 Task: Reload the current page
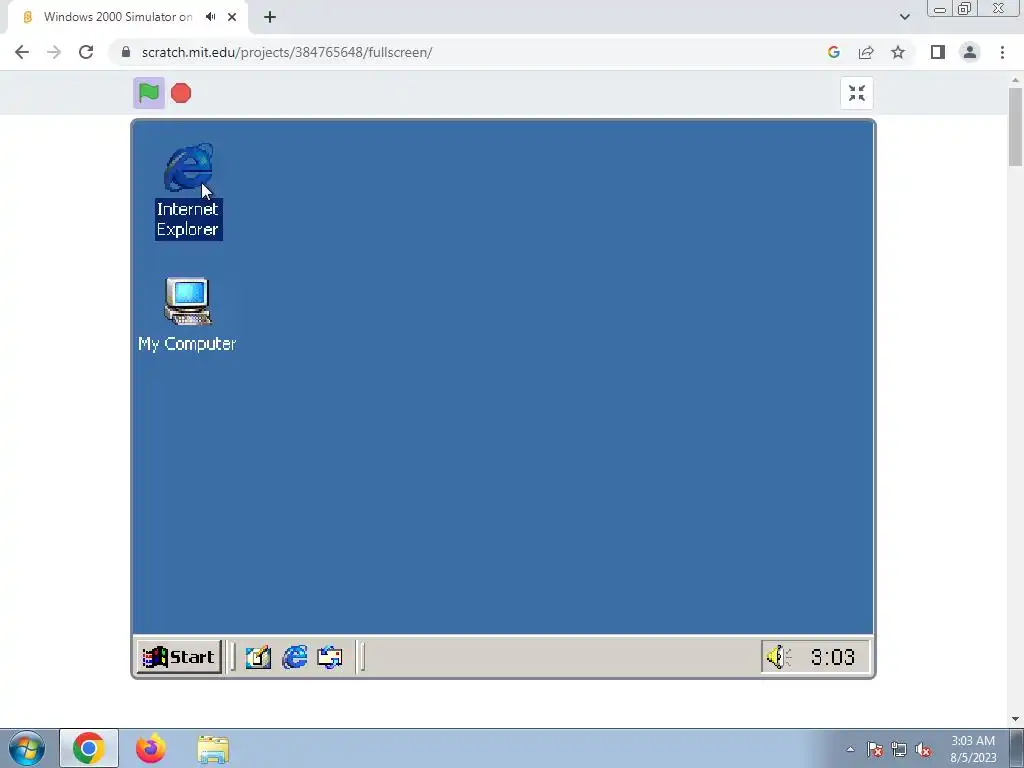(86, 52)
